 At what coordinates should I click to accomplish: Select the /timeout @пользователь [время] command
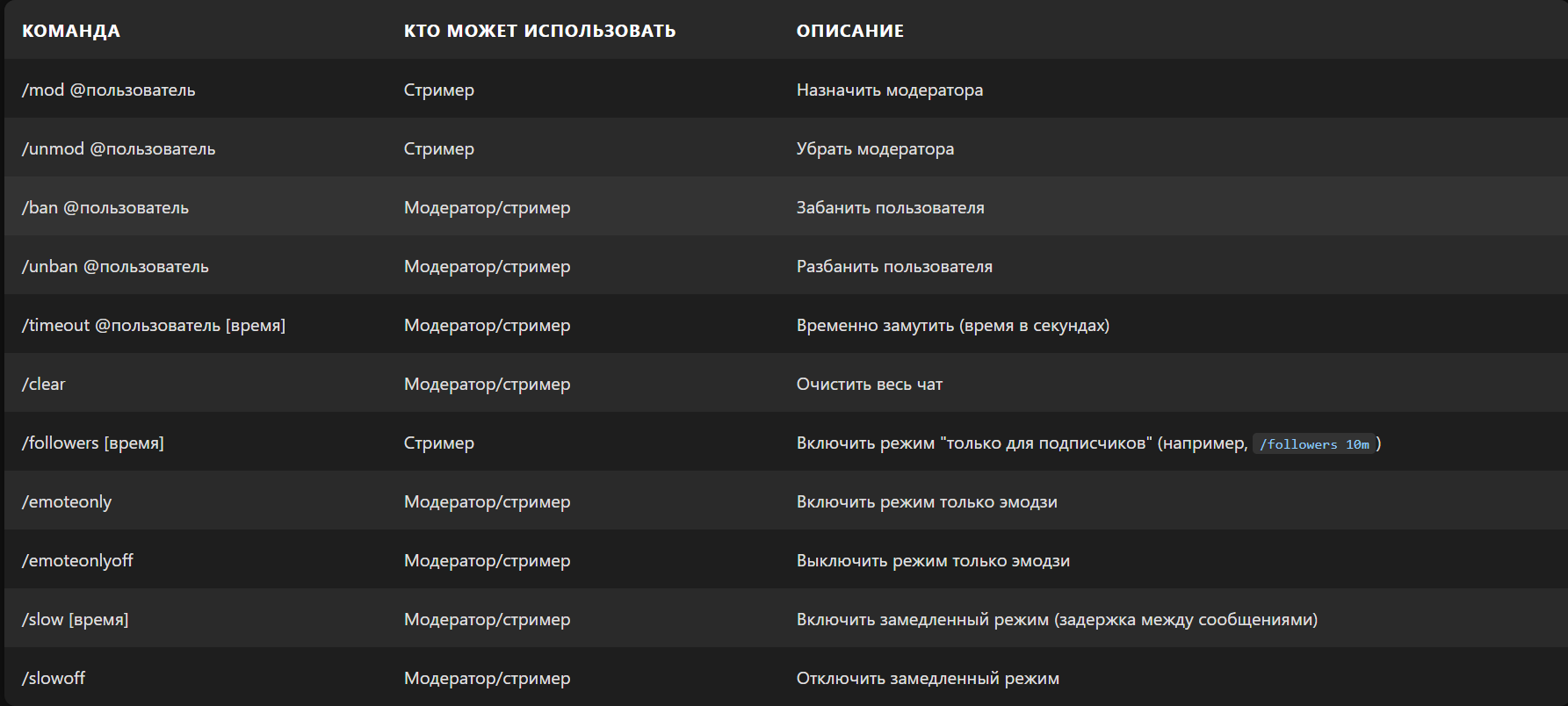click(154, 325)
